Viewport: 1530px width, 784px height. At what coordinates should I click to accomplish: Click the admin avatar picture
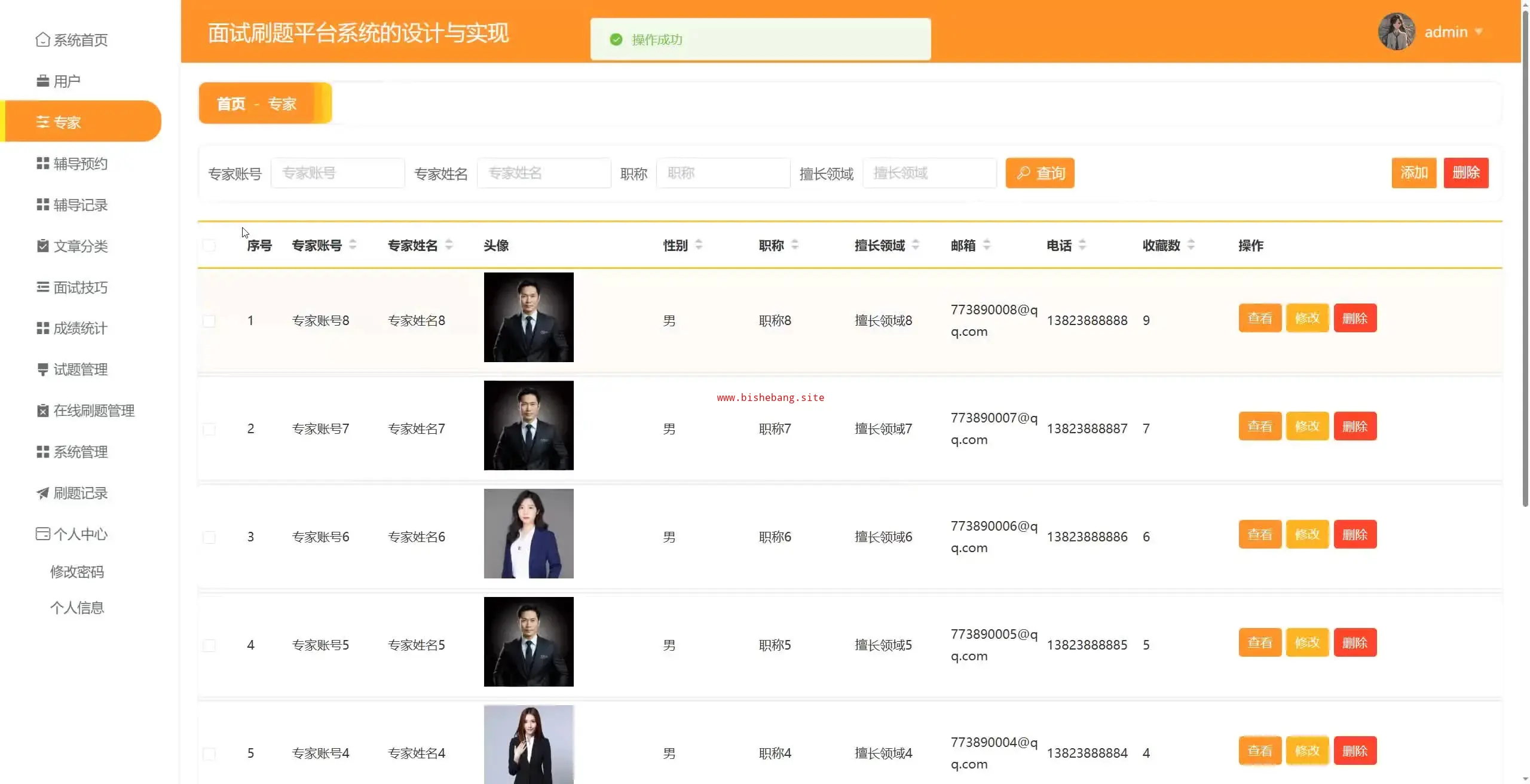1396,32
